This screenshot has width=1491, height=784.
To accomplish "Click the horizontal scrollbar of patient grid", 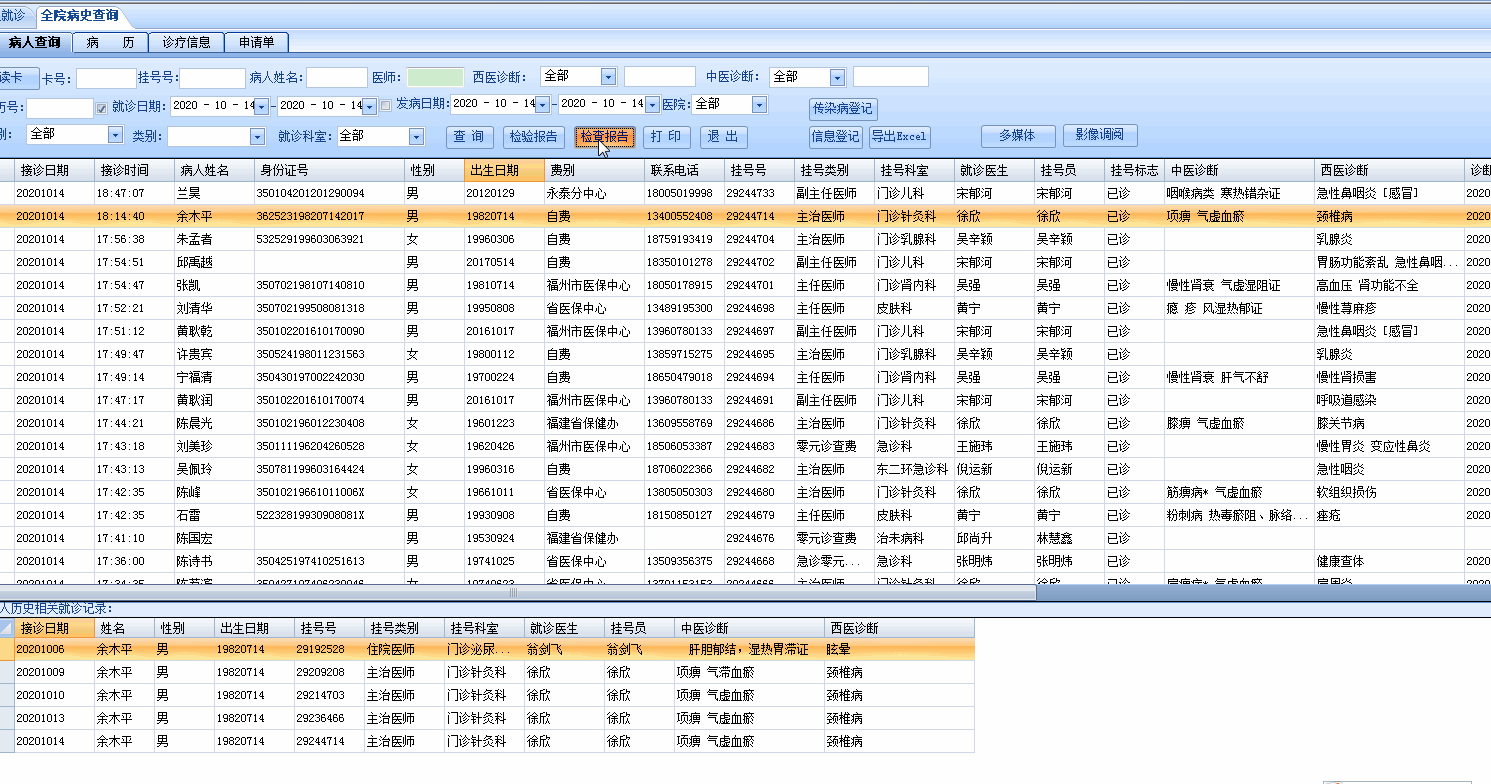I will pyautogui.click(x=515, y=592).
